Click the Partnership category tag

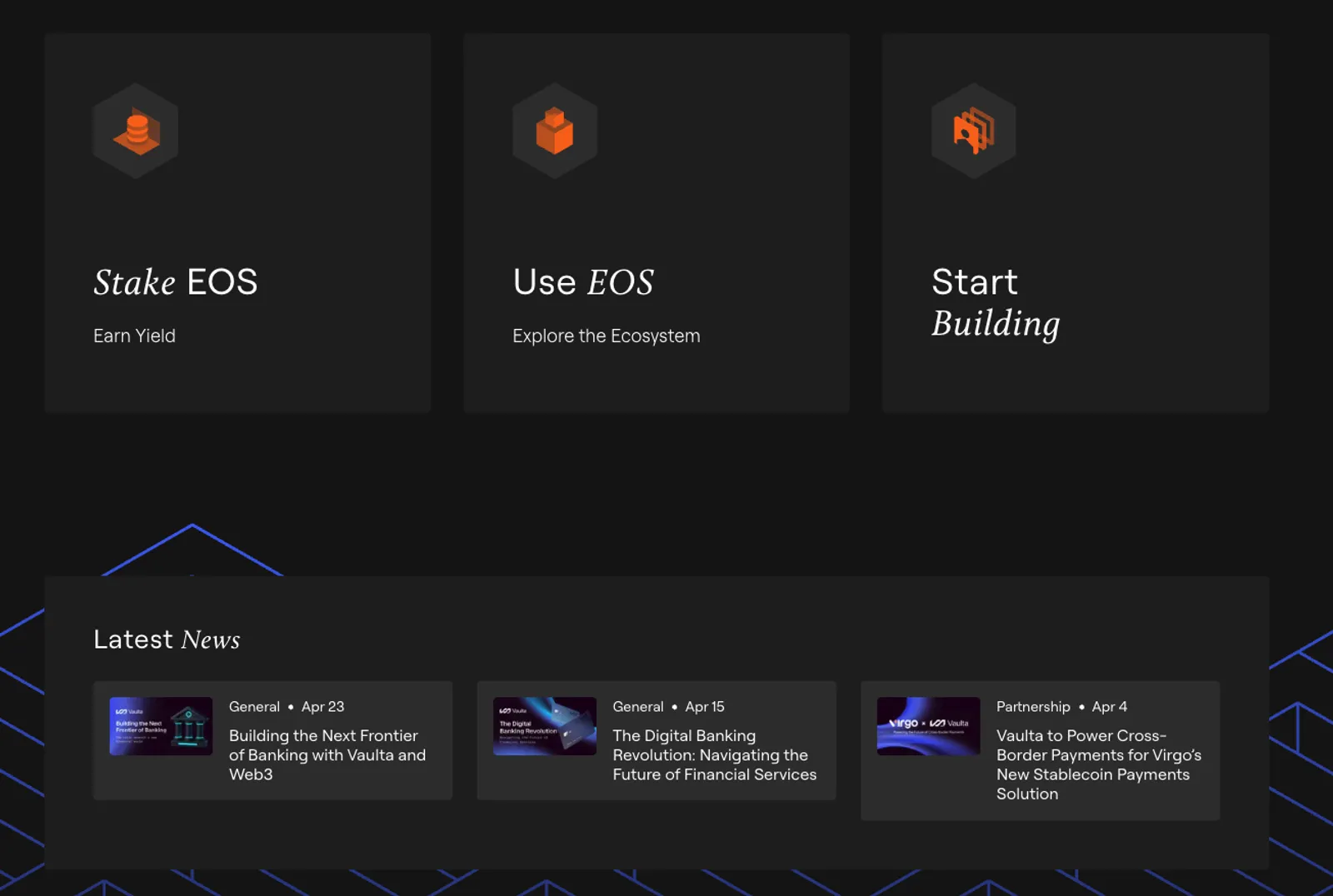point(1033,706)
